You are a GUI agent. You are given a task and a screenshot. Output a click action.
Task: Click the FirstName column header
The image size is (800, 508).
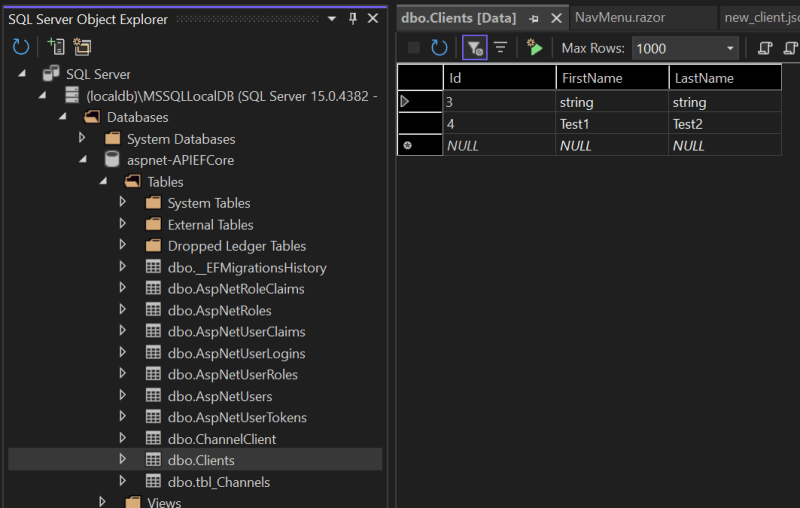[612, 78]
